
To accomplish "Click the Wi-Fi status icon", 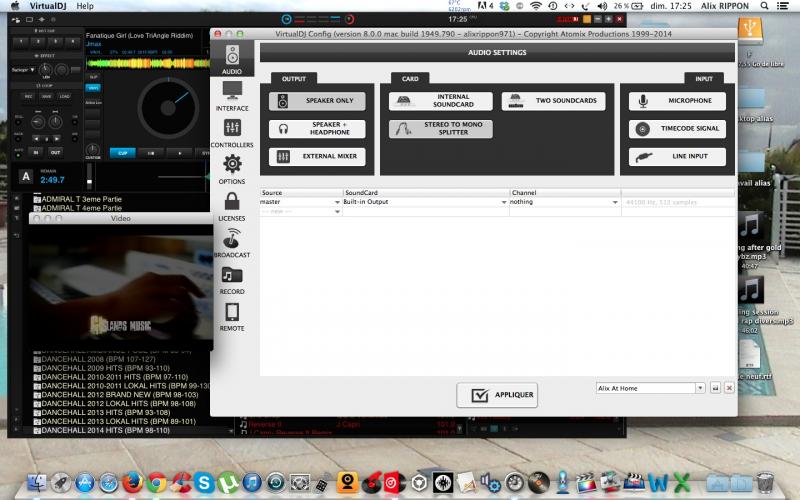I will pos(536,6).
